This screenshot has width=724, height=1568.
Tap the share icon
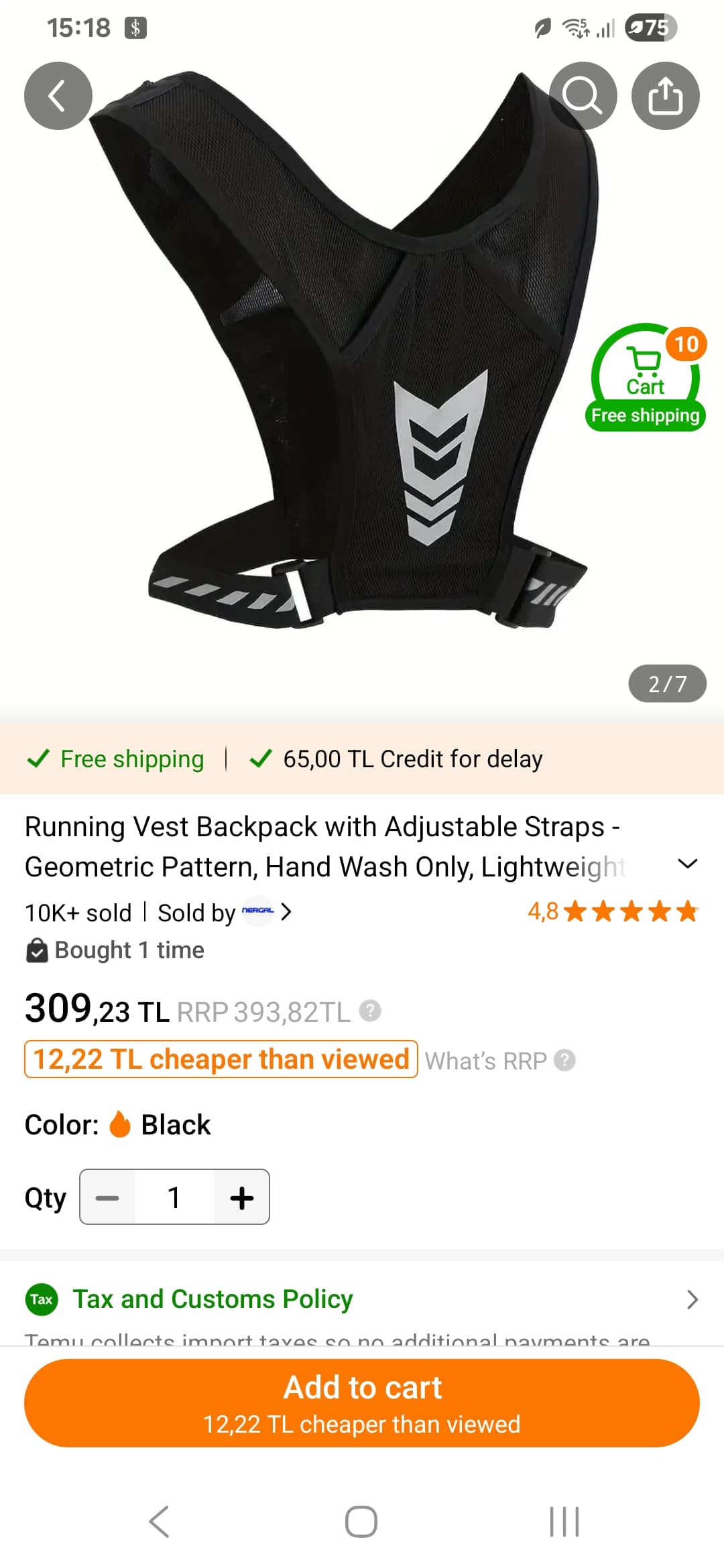tap(665, 96)
